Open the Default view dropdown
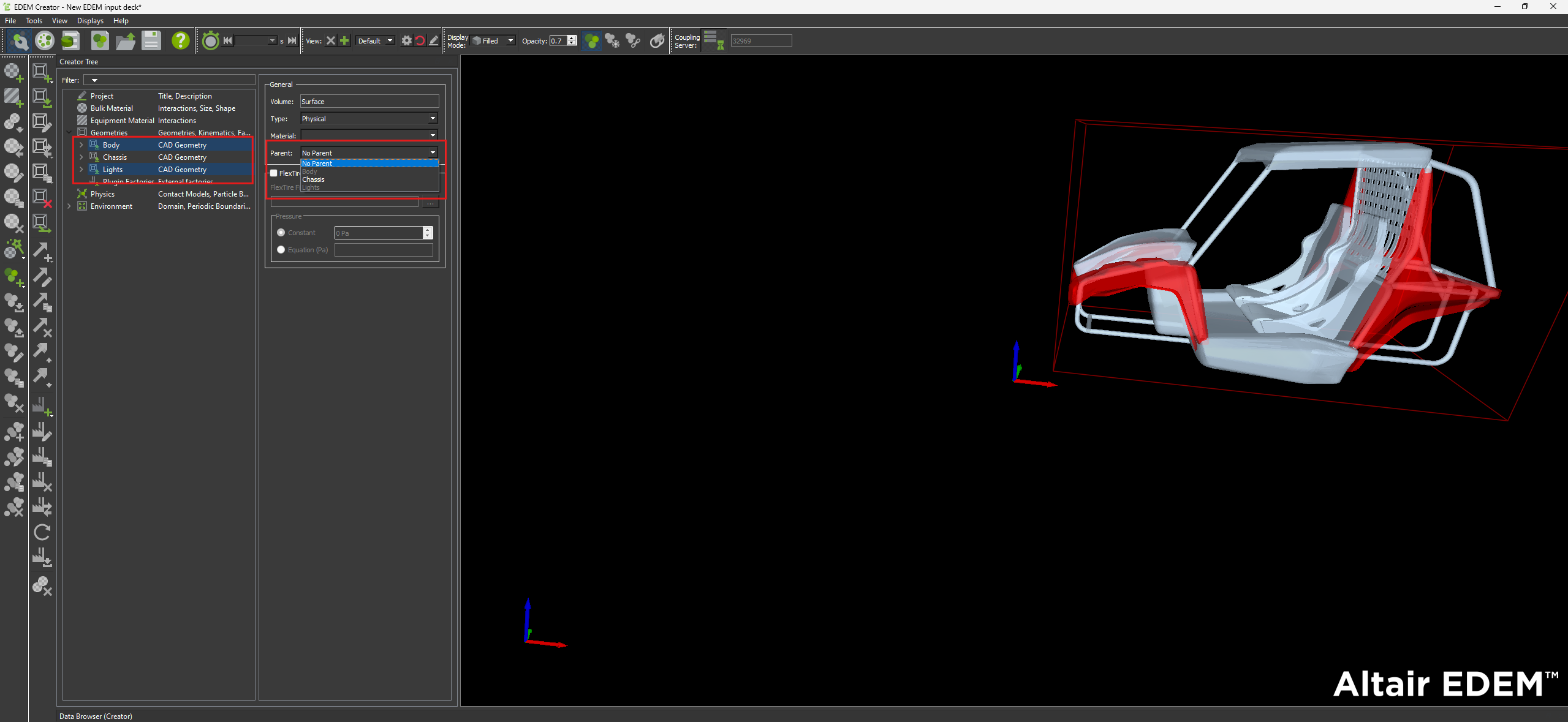The height and width of the screenshot is (722, 1568). pyautogui.click(x=375, y=41)
